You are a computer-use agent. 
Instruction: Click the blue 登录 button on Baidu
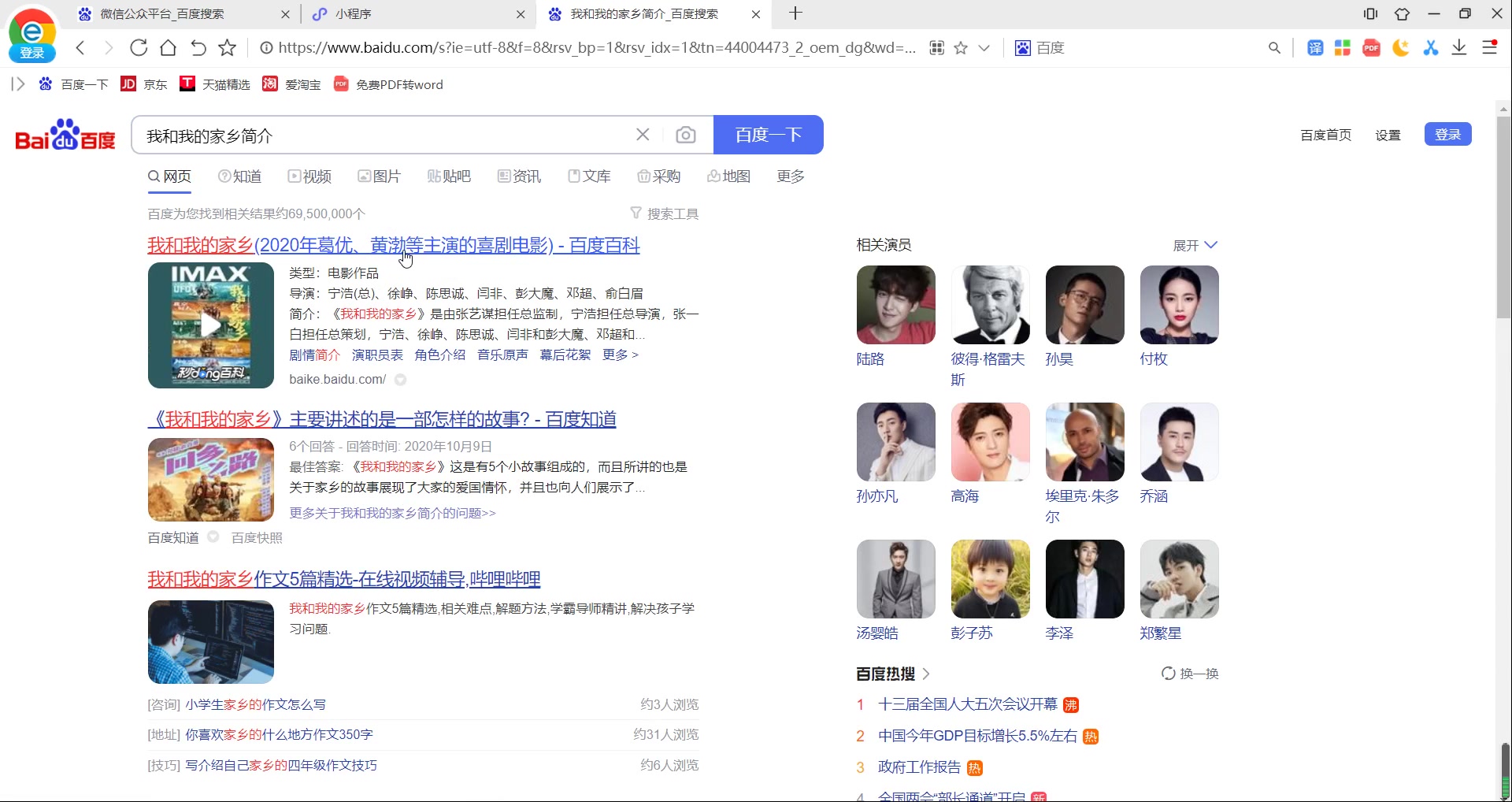pyautogui.click(x=1447, y=135)
